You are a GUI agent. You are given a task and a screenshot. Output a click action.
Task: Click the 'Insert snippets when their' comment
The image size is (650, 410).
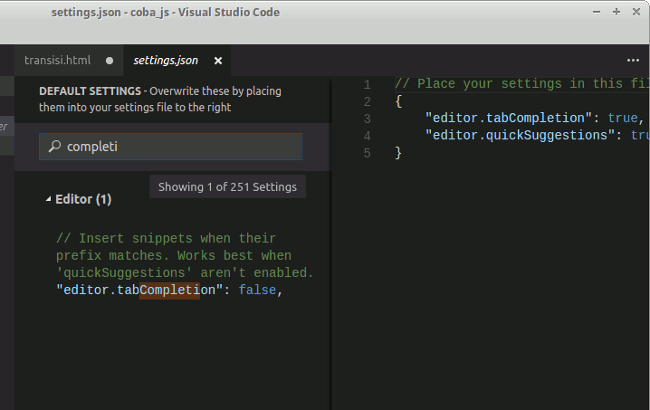coord(166,238)
